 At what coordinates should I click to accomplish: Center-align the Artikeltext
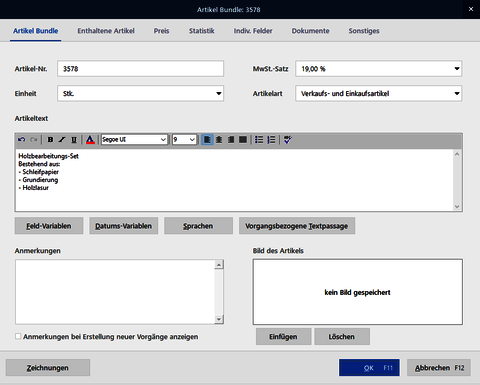tap(219, 140)
